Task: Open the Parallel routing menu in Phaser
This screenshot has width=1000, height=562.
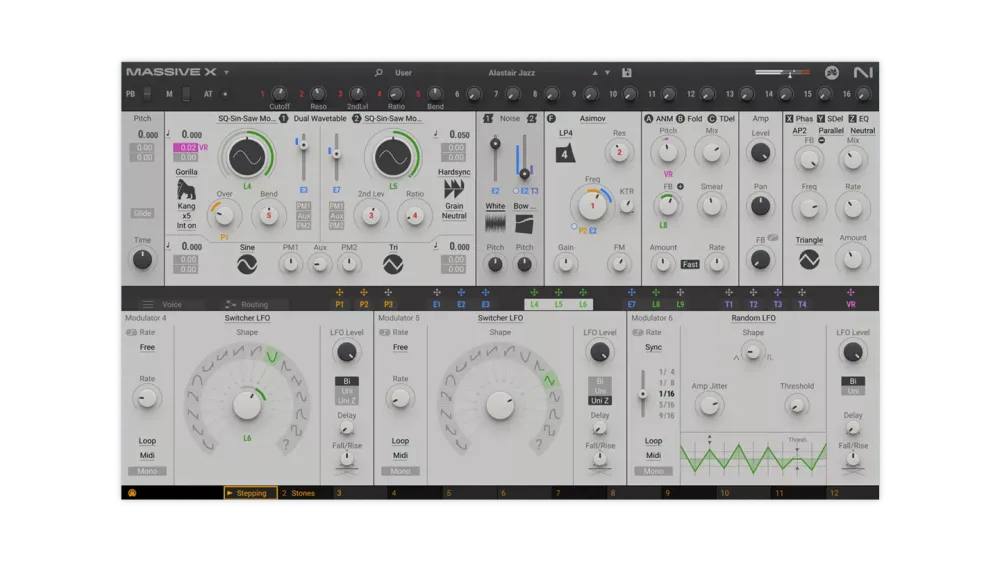Action: [x=830, y=131]
